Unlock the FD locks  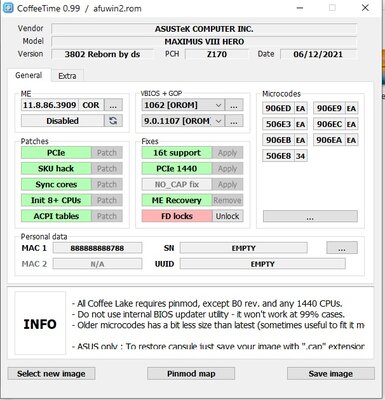tap(227, 216)
